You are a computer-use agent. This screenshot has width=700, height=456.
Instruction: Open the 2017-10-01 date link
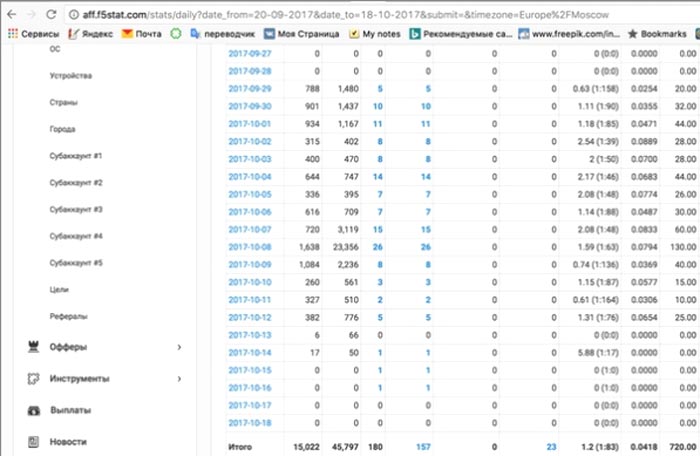250,124
